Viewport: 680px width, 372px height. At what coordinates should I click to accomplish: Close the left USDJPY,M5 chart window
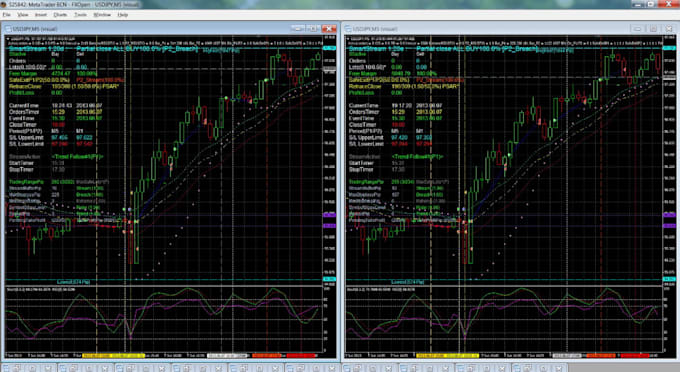click(x=329, y=29)
